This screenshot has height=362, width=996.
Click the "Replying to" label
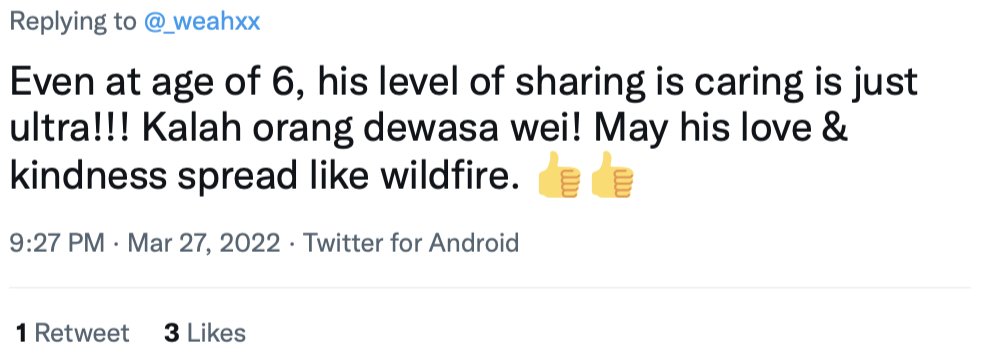pos(73,22)
